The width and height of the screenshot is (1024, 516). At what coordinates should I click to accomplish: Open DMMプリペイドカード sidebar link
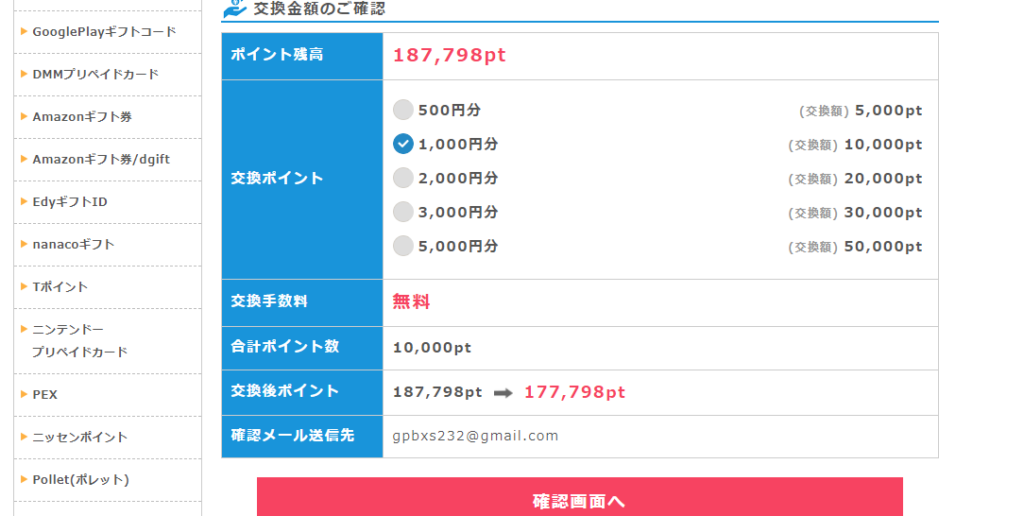[x=95, y=74]
